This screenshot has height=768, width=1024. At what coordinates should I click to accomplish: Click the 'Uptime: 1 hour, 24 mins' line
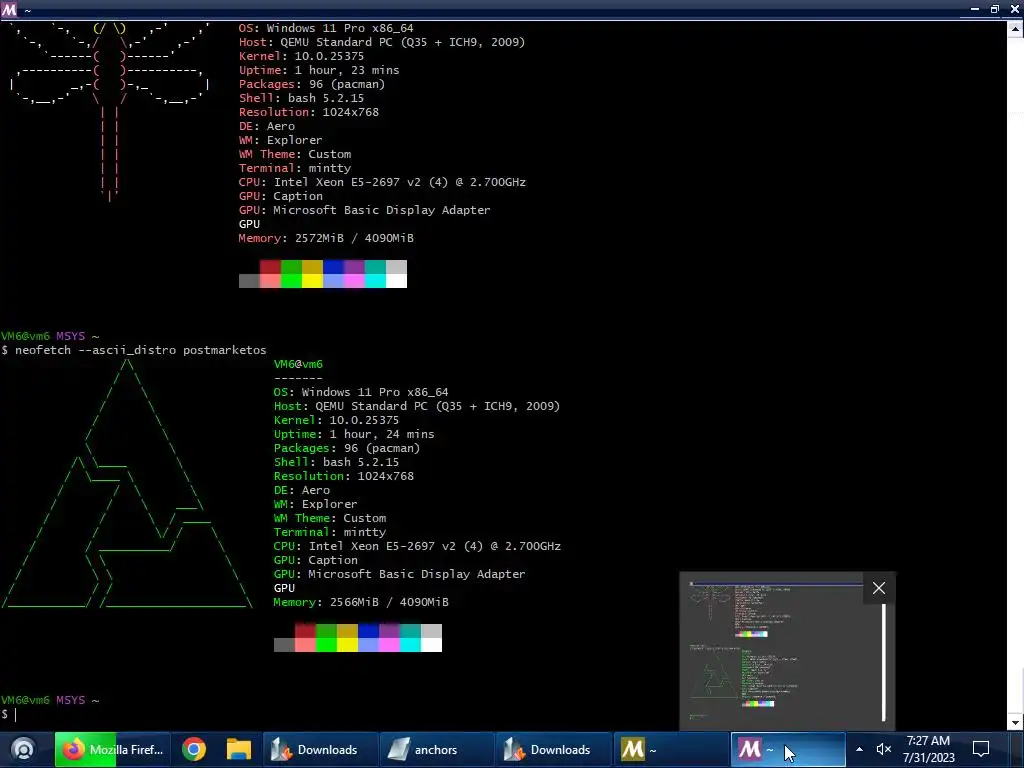[x=354, y=434]
